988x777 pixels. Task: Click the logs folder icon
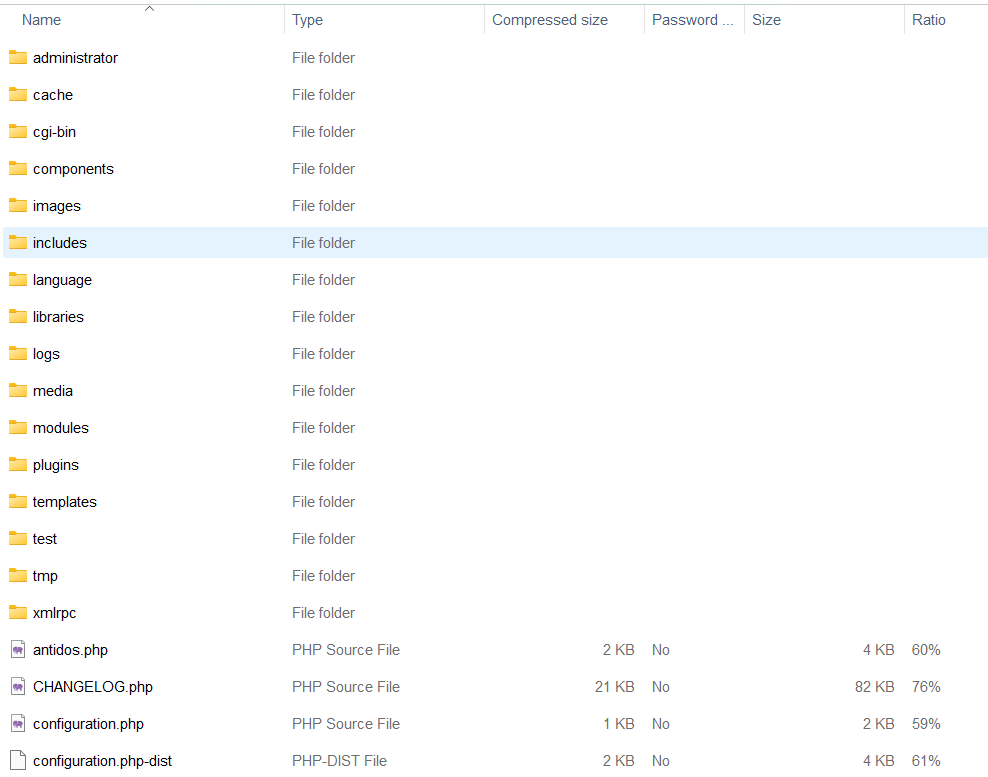(x=18, y=354)
